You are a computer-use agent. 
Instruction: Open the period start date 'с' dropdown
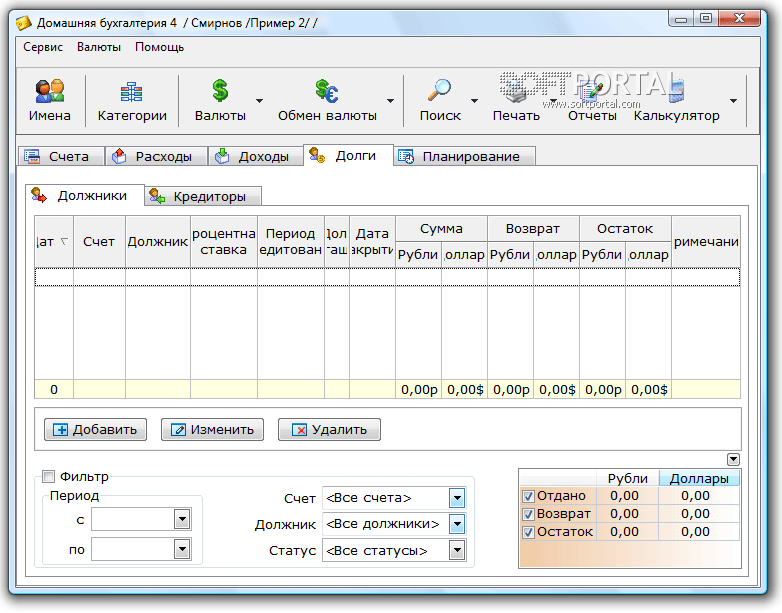pyautogui.click(x=183, y=520)
